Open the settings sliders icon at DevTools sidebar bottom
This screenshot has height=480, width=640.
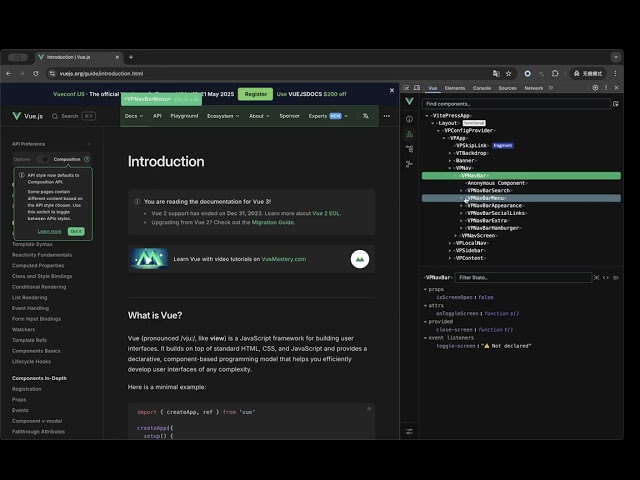[x=409, y=431]
